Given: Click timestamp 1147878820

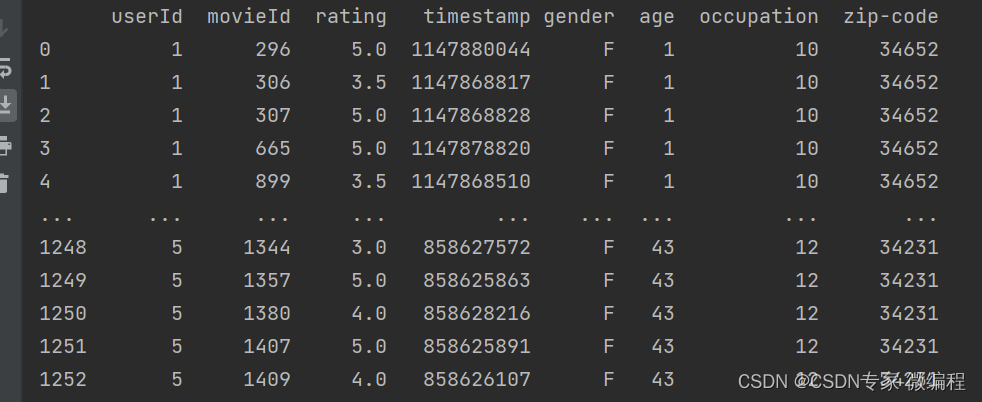Looking at the screenshot, I should 471,148.
